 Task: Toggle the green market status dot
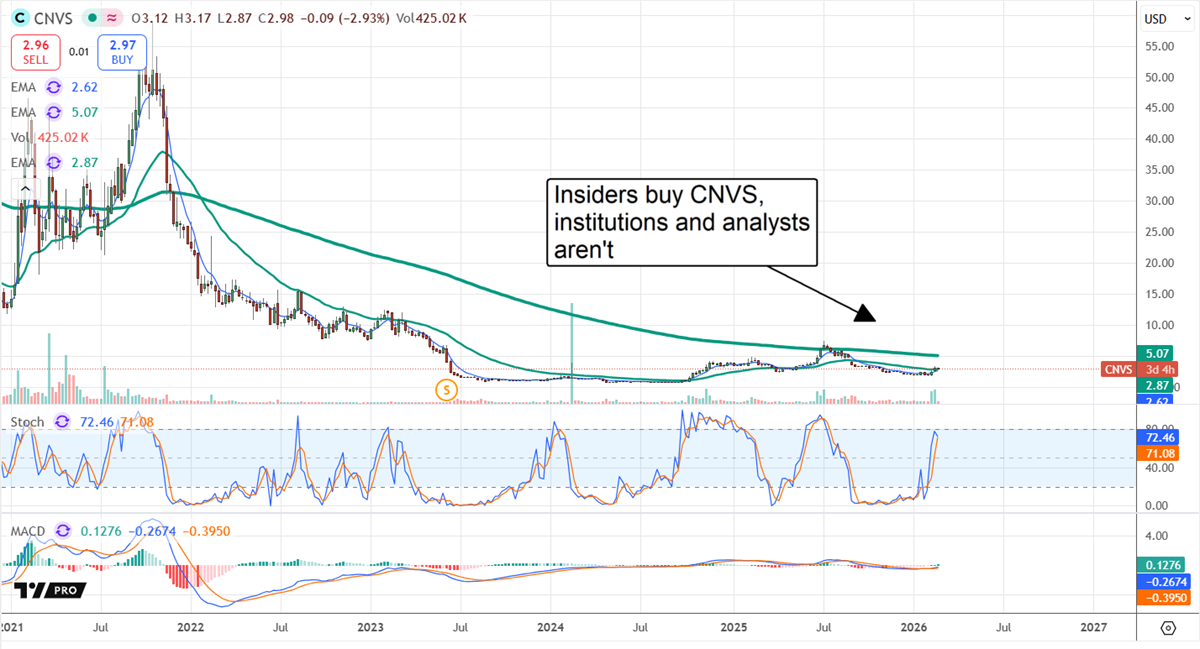tap(91, 17)
